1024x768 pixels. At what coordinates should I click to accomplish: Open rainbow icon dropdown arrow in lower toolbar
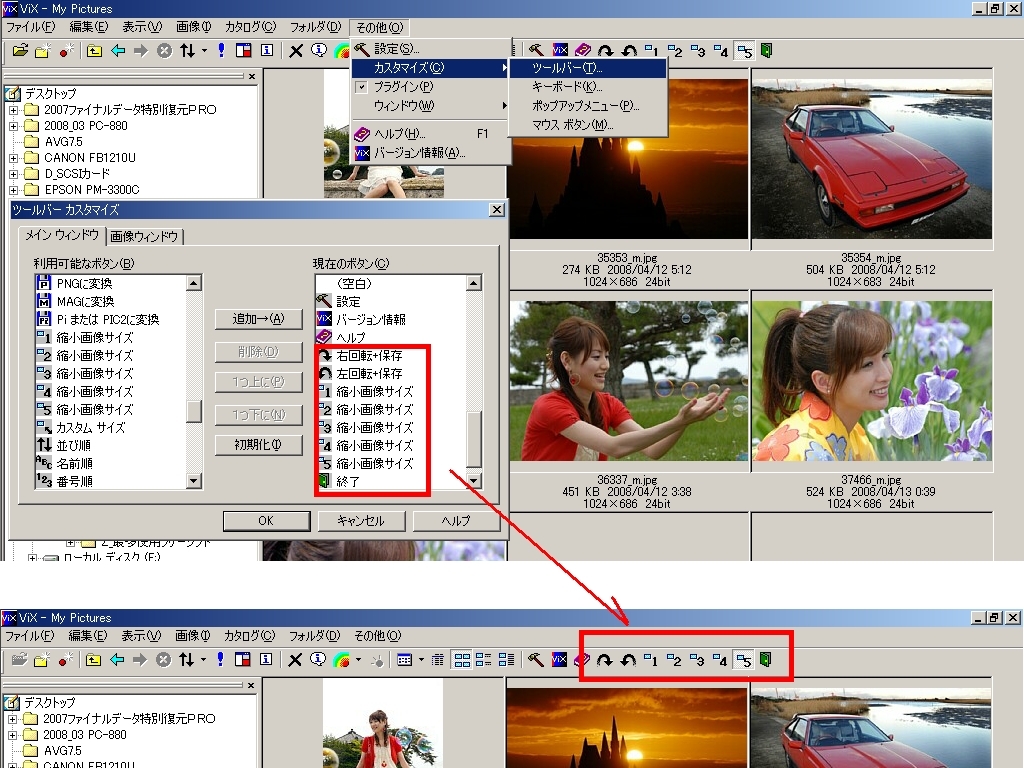coord(359,660)
